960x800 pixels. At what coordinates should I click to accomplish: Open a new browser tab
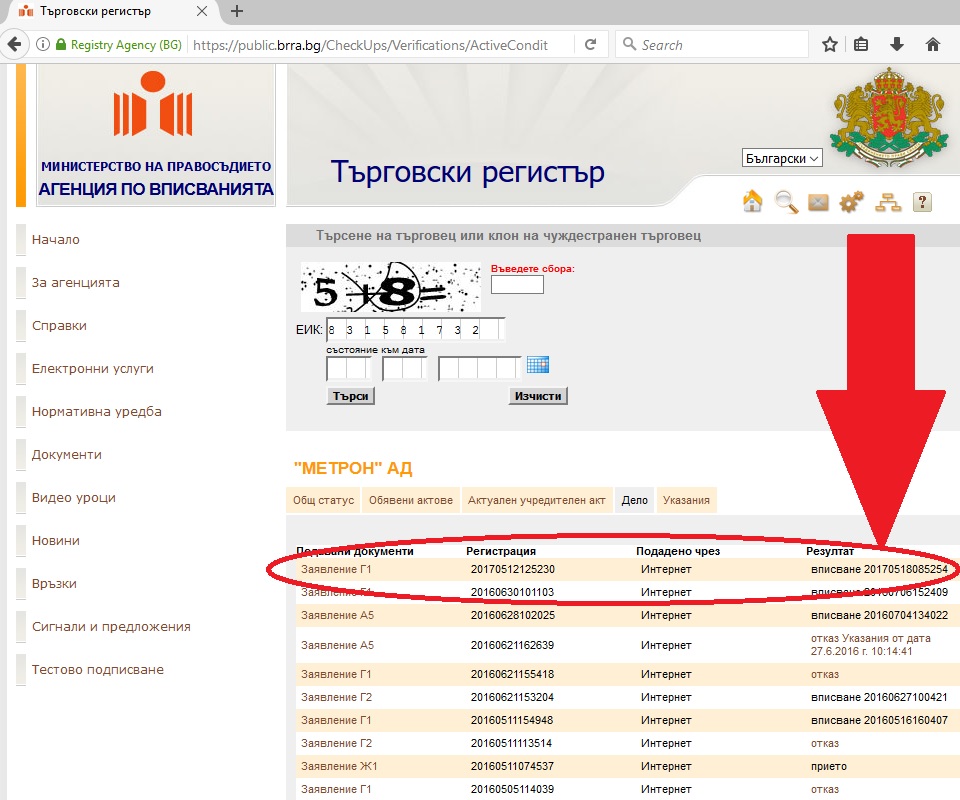[x=237, y=12]
